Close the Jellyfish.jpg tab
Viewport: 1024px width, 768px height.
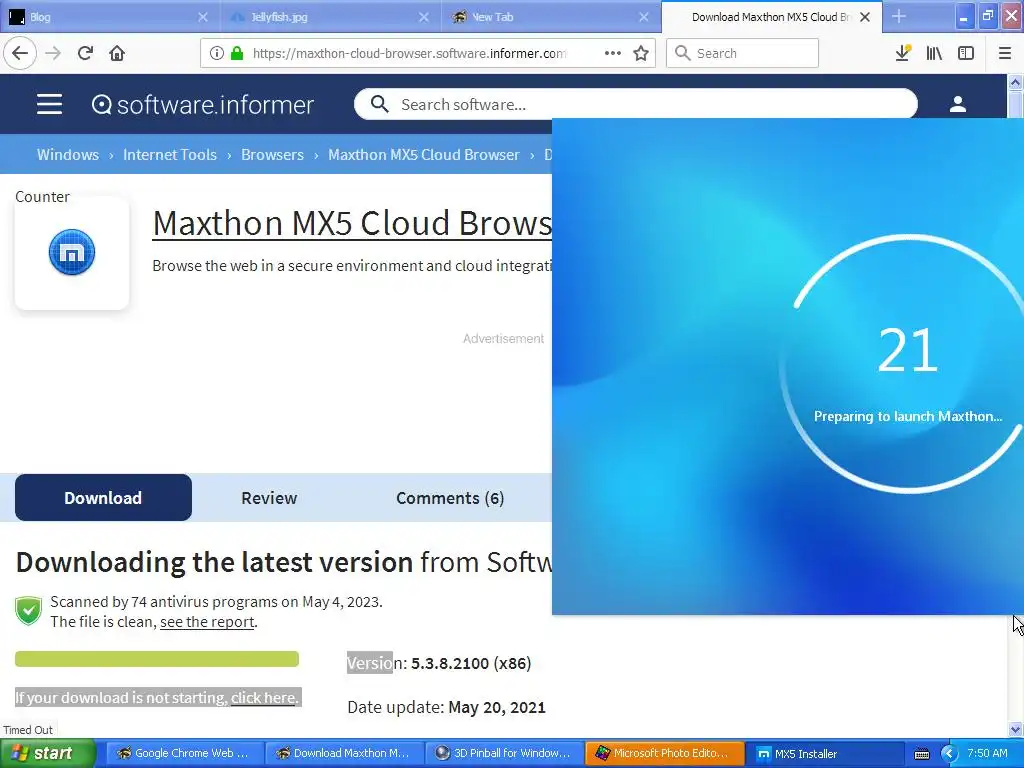point(424,17)
